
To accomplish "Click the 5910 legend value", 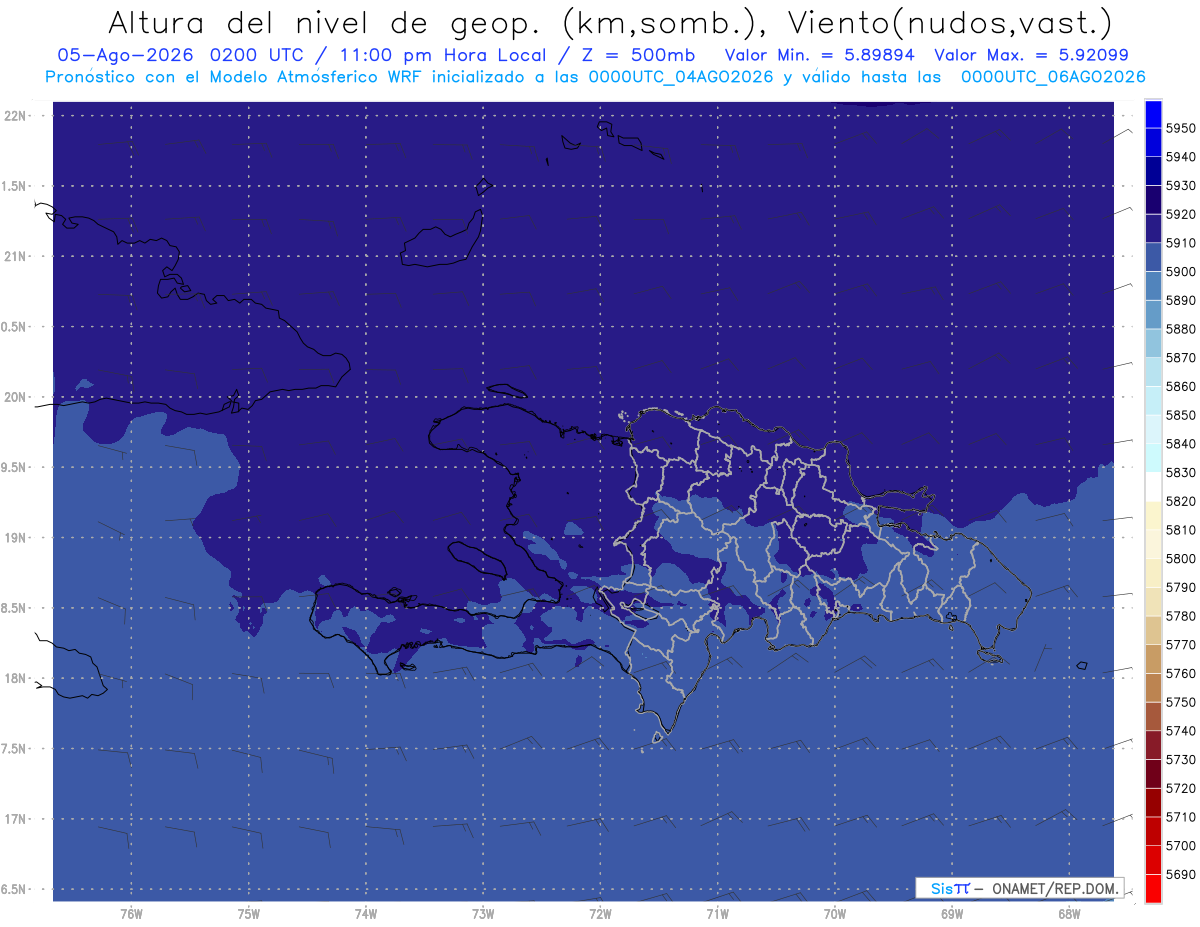I will coord(1181,243).
